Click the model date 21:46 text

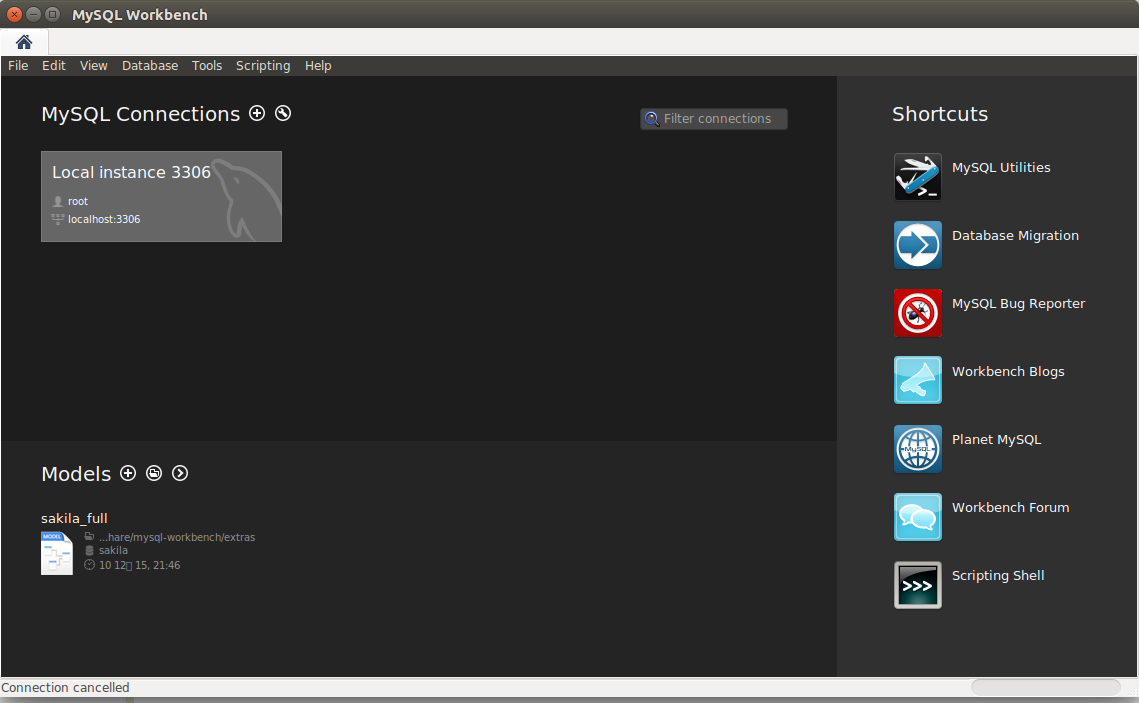(139, 565)
